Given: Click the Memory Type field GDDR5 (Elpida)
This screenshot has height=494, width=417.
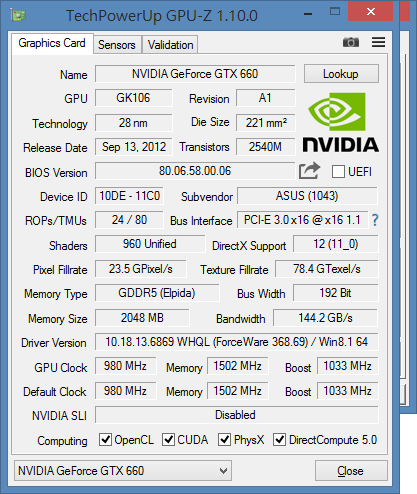Looking at the screenshot, I should click(x=157, y=293).
